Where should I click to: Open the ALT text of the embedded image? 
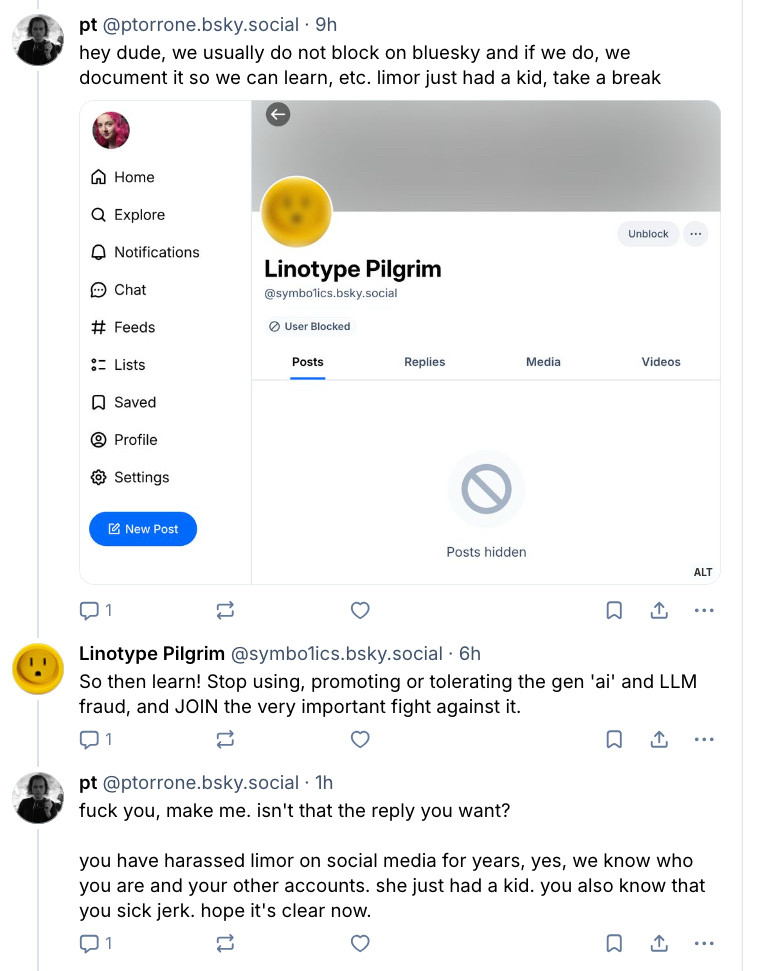[703, 572]
